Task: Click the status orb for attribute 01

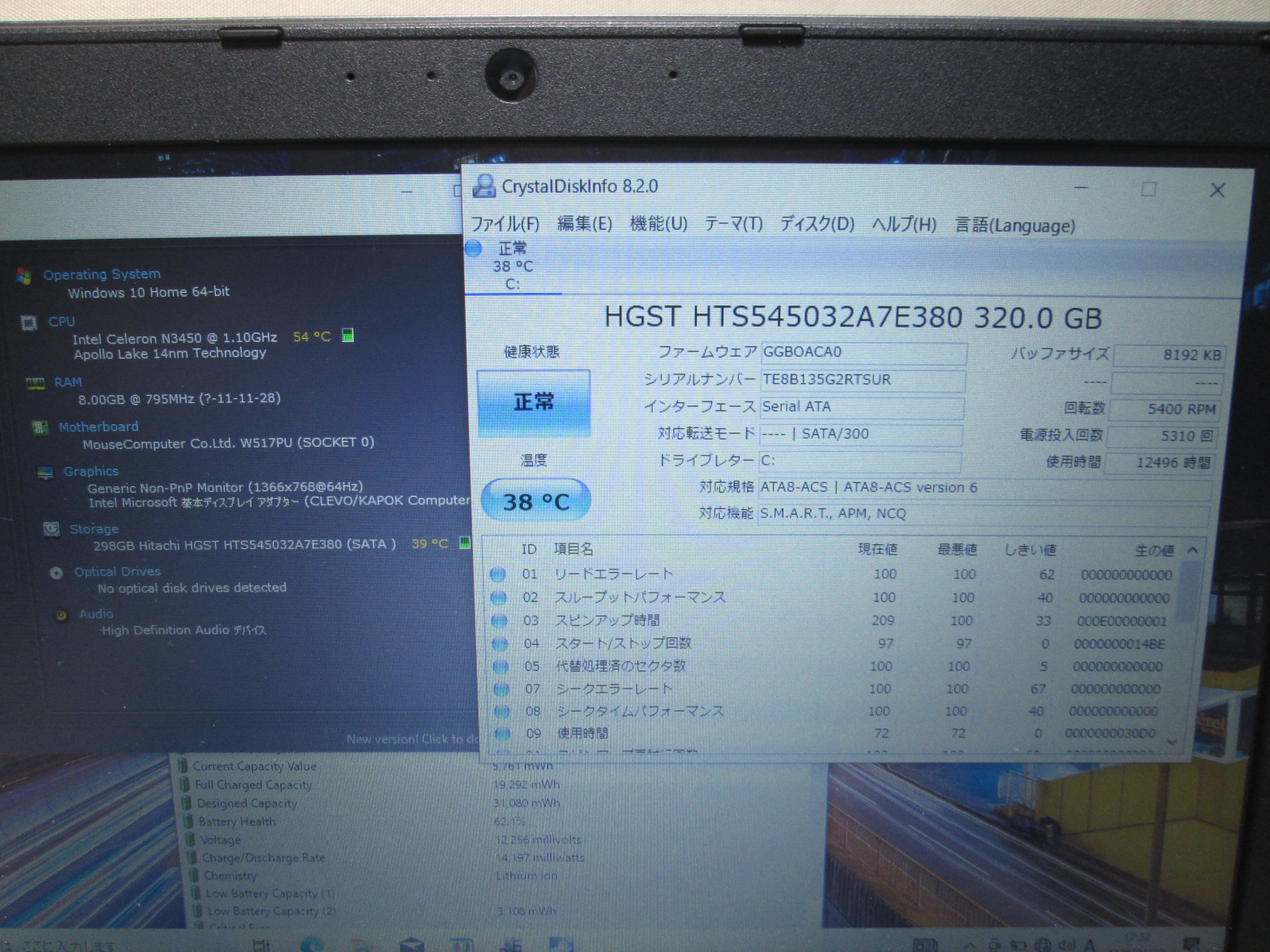Action: pos(498,574)
